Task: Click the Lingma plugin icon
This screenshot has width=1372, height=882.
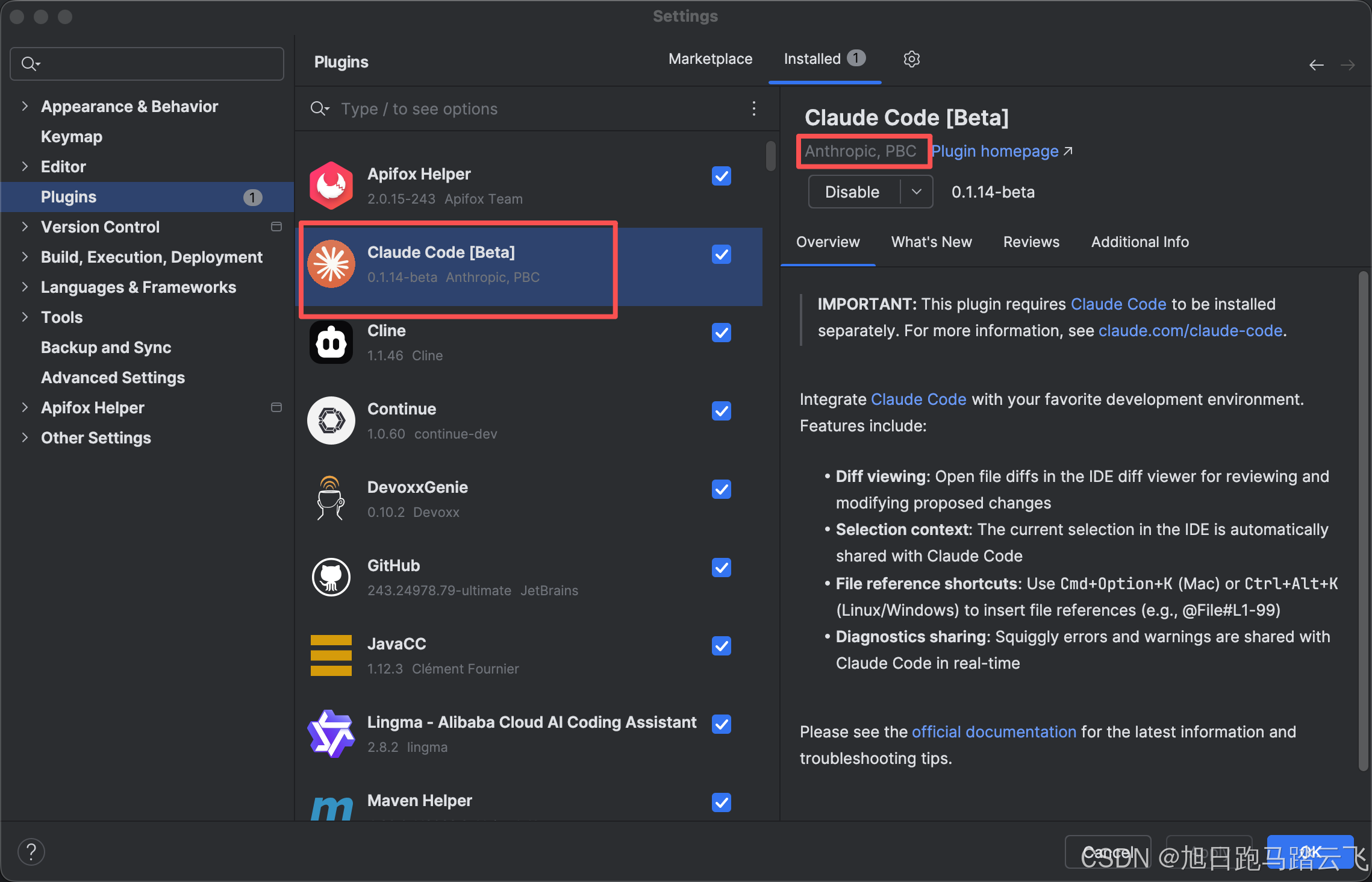Action: coord(331,734)
